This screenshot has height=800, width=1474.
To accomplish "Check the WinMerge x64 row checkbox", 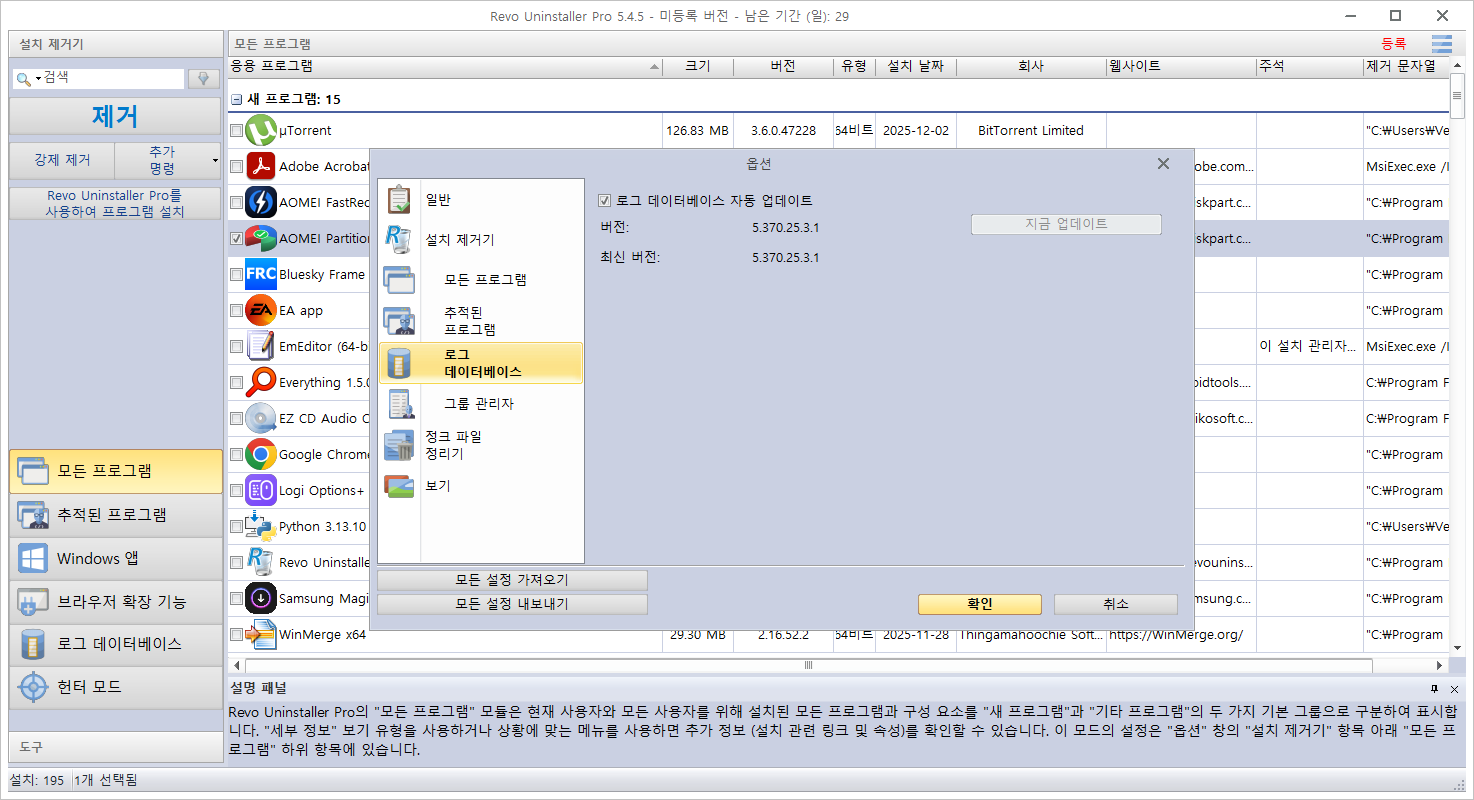I will [x=237, y=635].
